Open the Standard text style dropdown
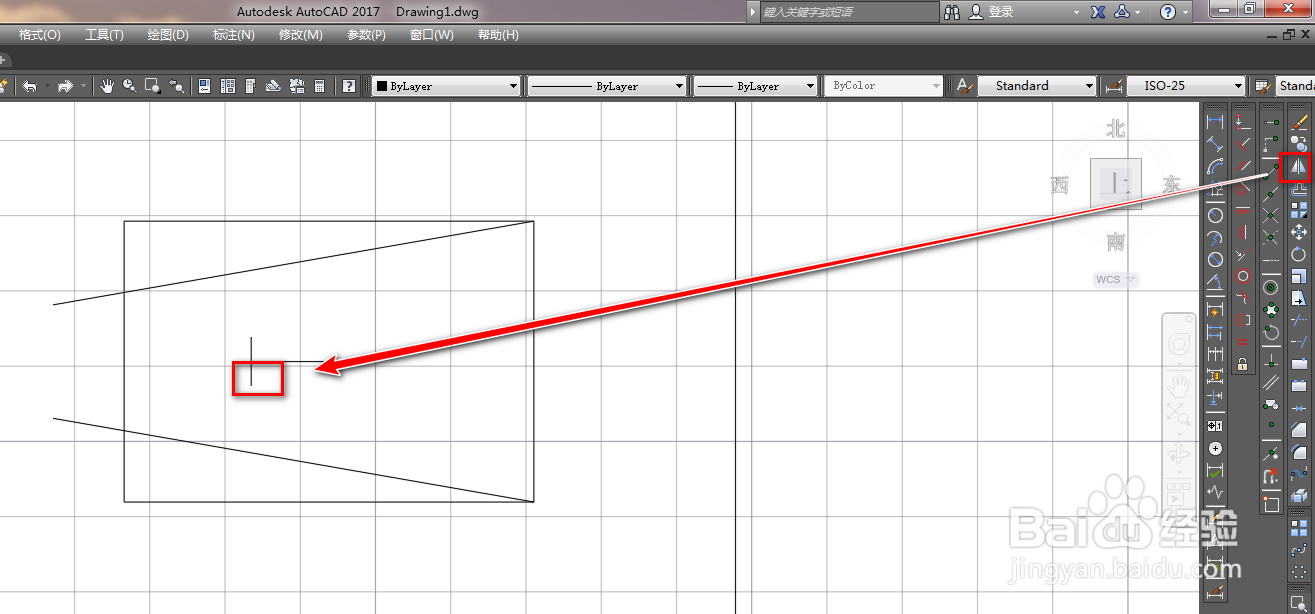The height and width of the screenshot is (614, 1315). (1036, 86)
